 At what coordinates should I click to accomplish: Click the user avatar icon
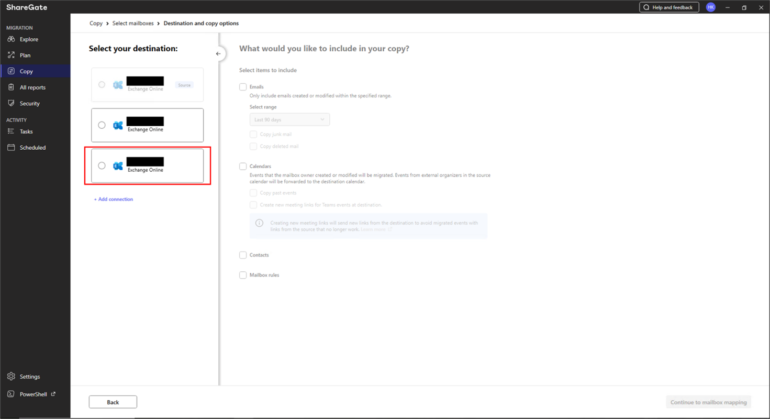(711, 7)
